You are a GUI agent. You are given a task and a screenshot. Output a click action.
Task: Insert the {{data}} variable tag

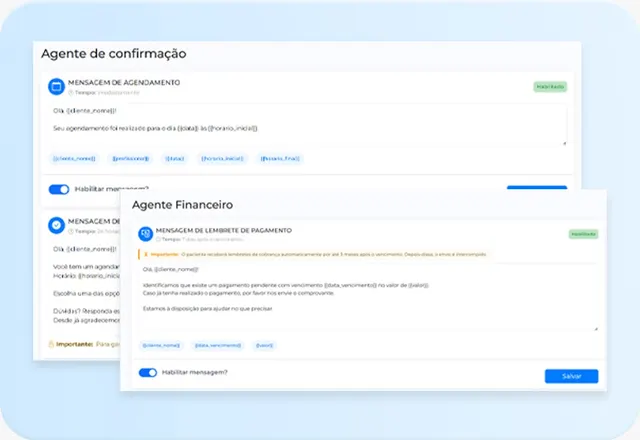coord(175,158)
